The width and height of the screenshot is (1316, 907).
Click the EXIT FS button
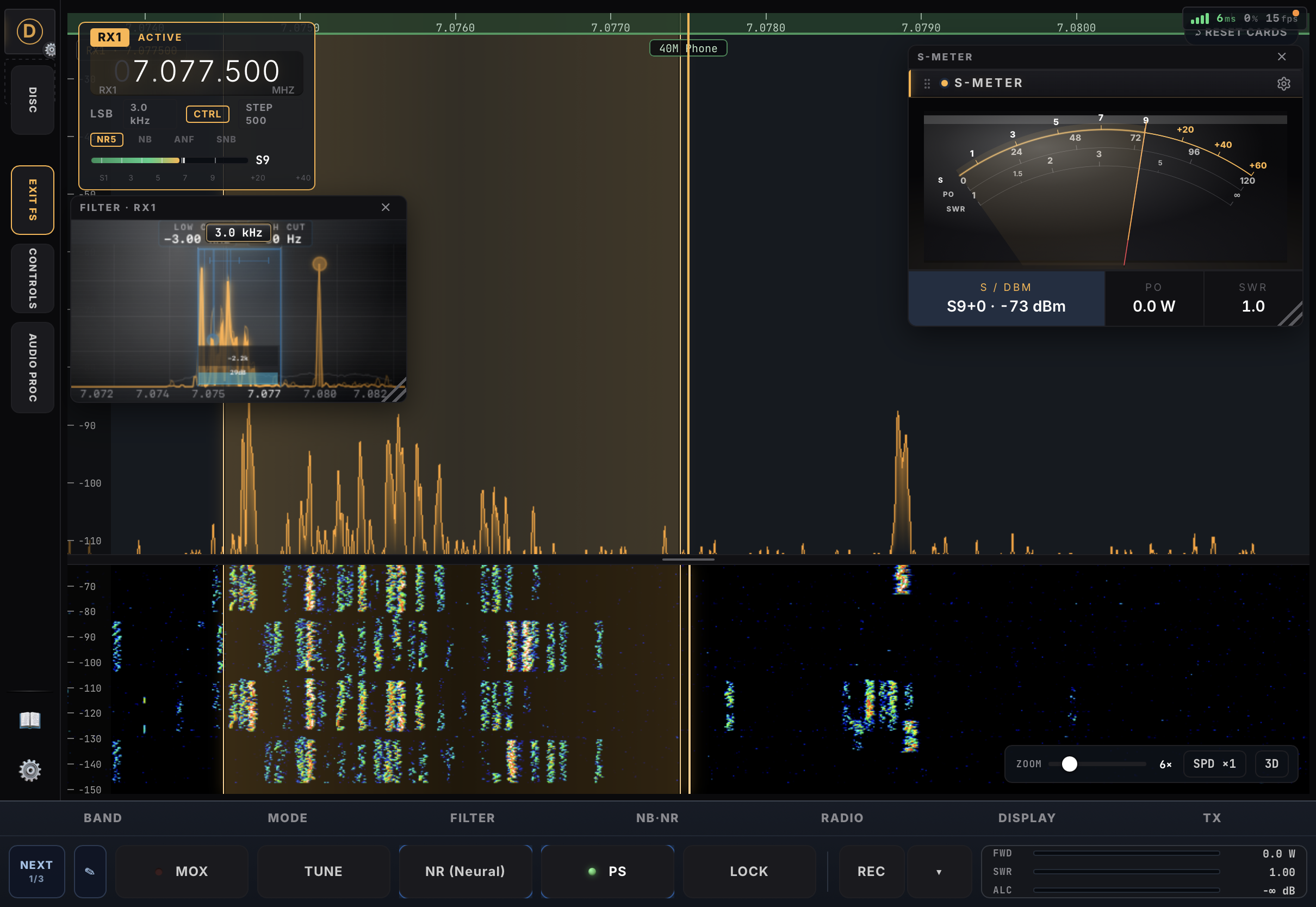point(33,200)
